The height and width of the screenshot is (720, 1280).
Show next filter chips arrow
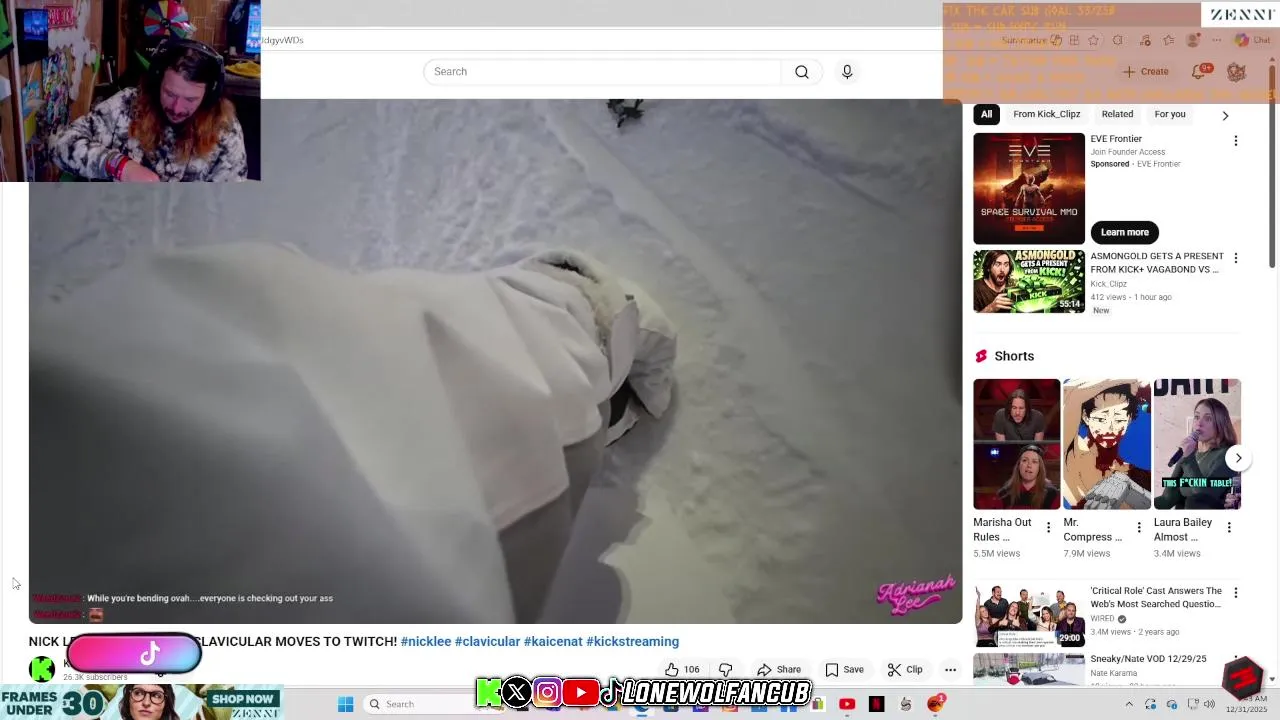point(1225,115)
